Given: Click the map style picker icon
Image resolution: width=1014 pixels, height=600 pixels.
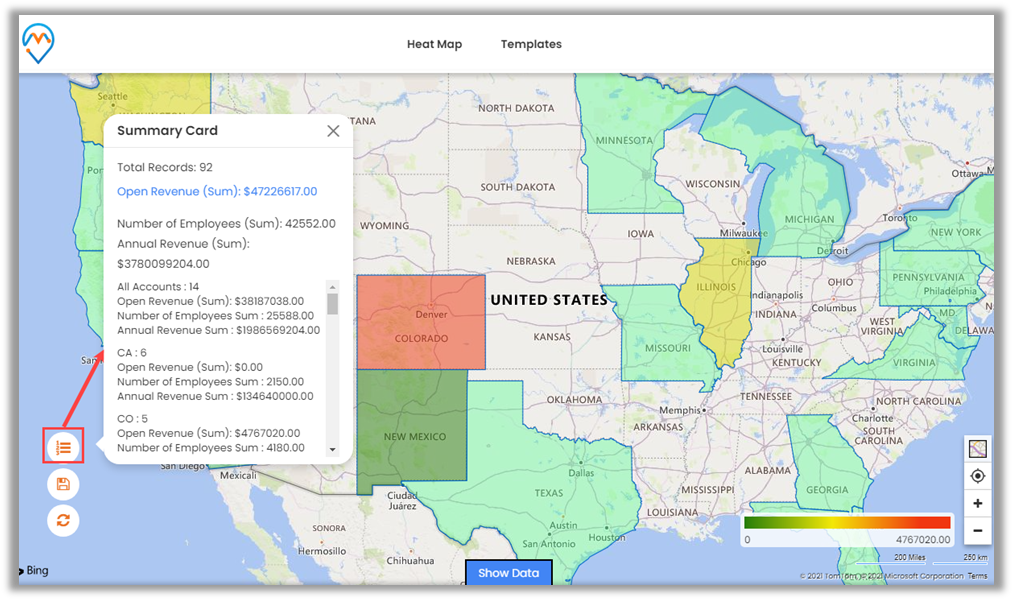Looking at the screenshot, I should [x=977, y=449].
